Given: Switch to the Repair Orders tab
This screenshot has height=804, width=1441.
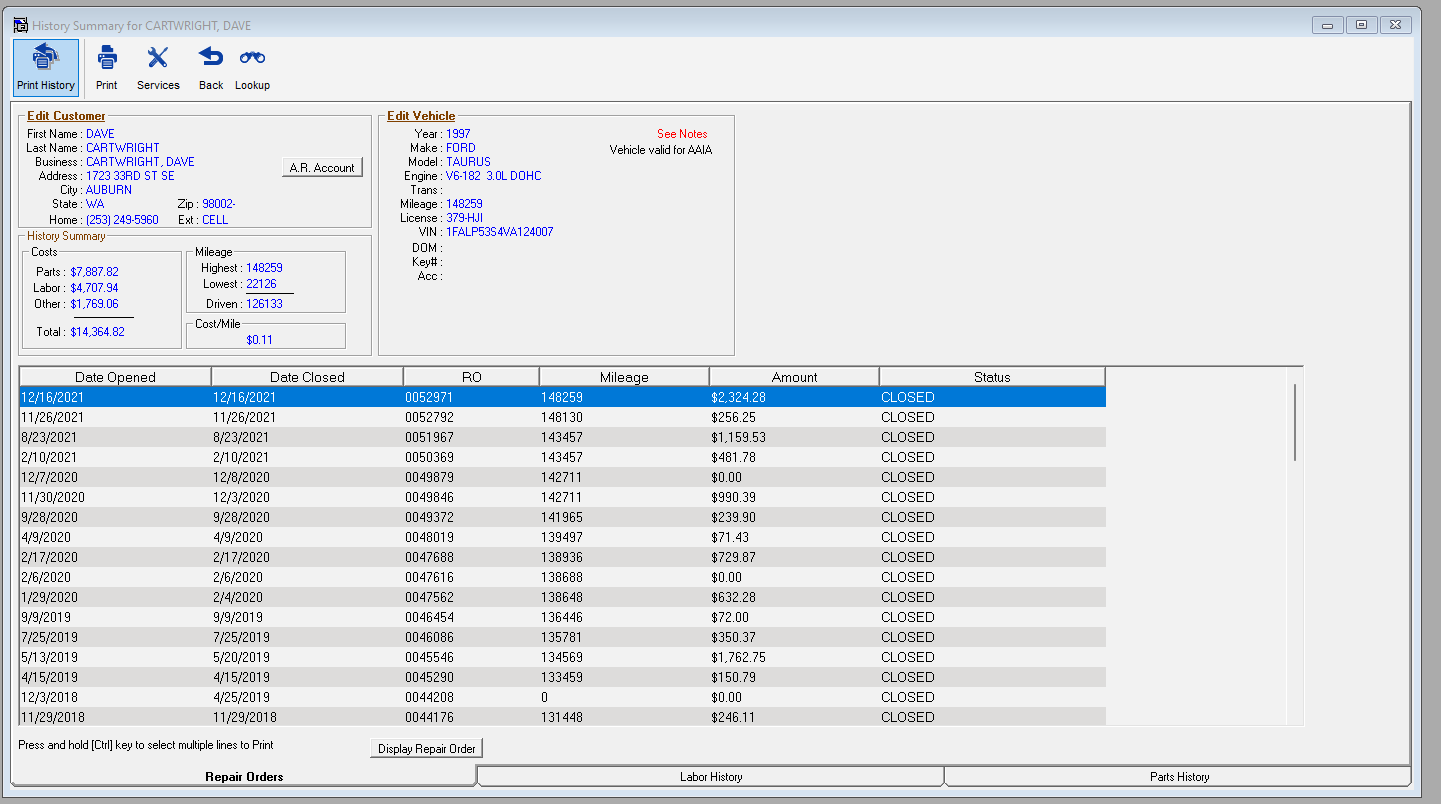Looking at the screenshot, I should [244, 776].
